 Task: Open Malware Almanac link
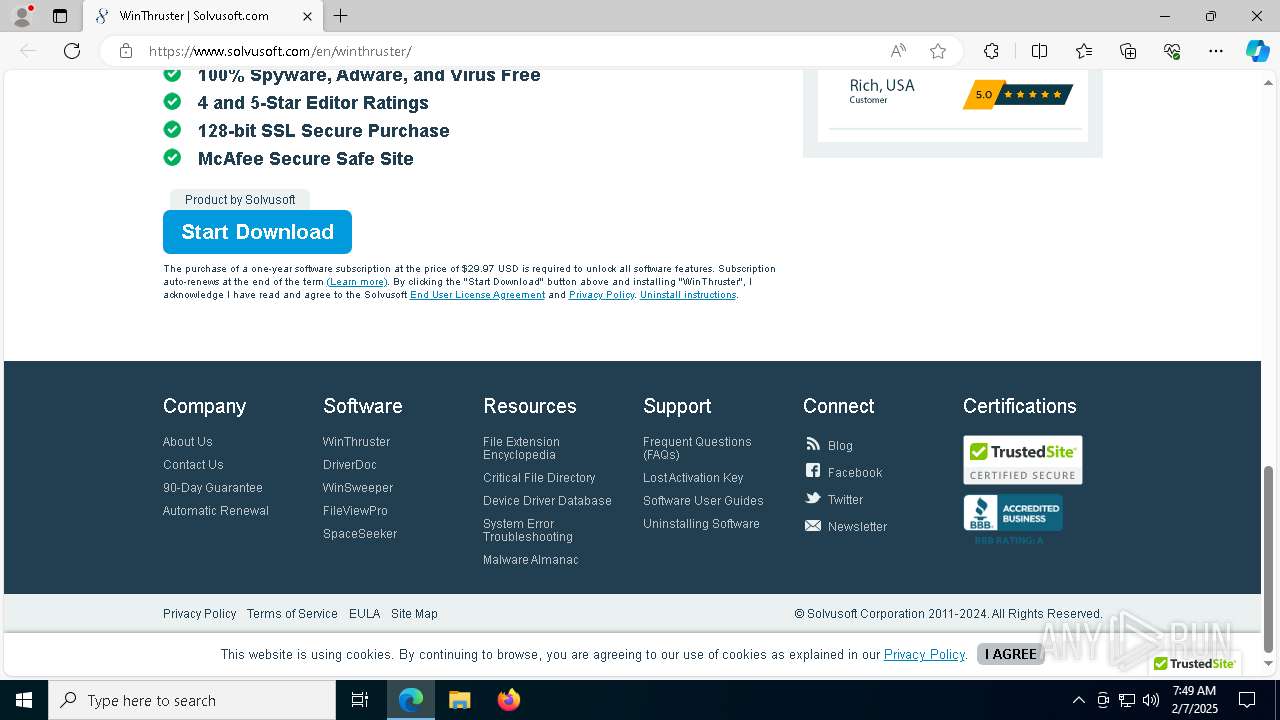point(531,560)
